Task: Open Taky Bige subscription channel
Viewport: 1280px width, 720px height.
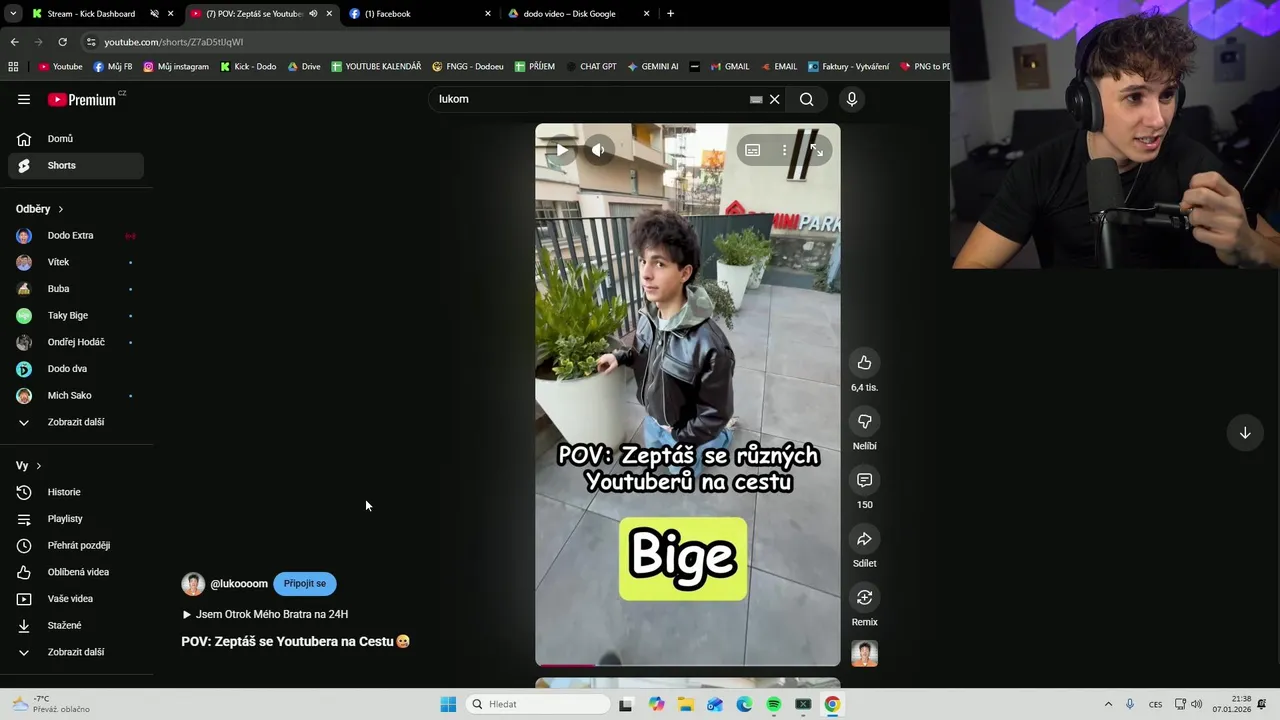Action: [76, 316]
